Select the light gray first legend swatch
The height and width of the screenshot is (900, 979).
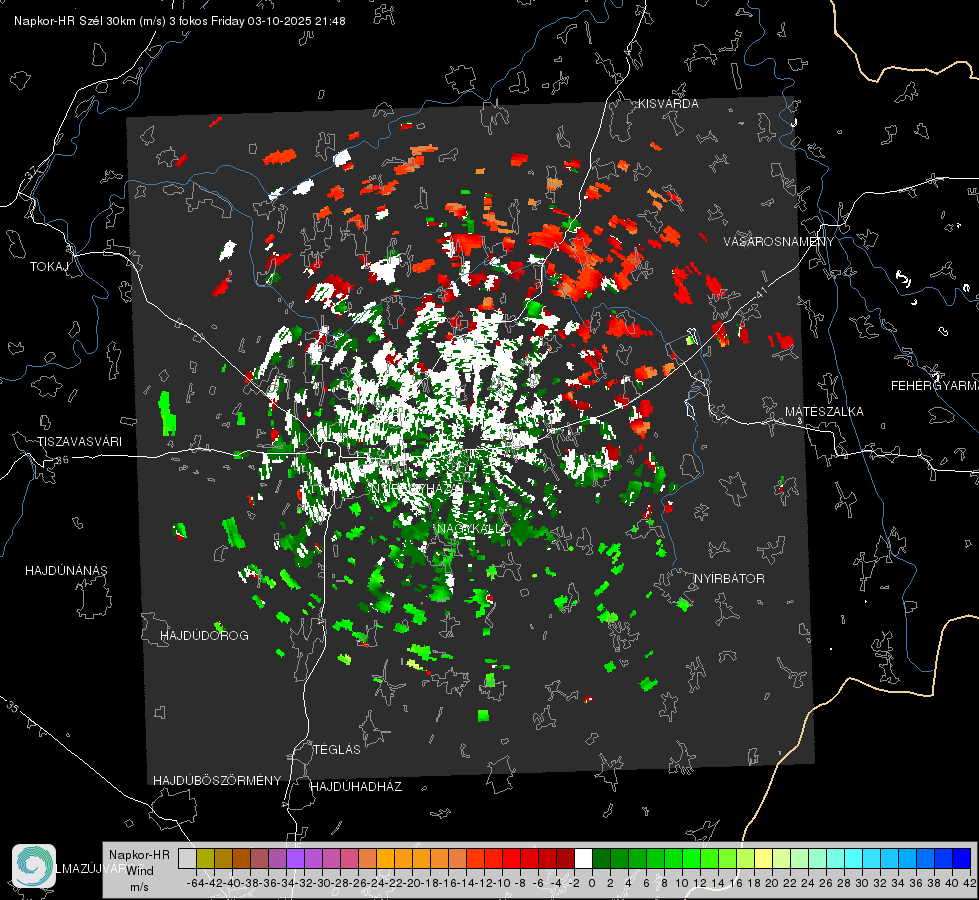pos(187,858)
